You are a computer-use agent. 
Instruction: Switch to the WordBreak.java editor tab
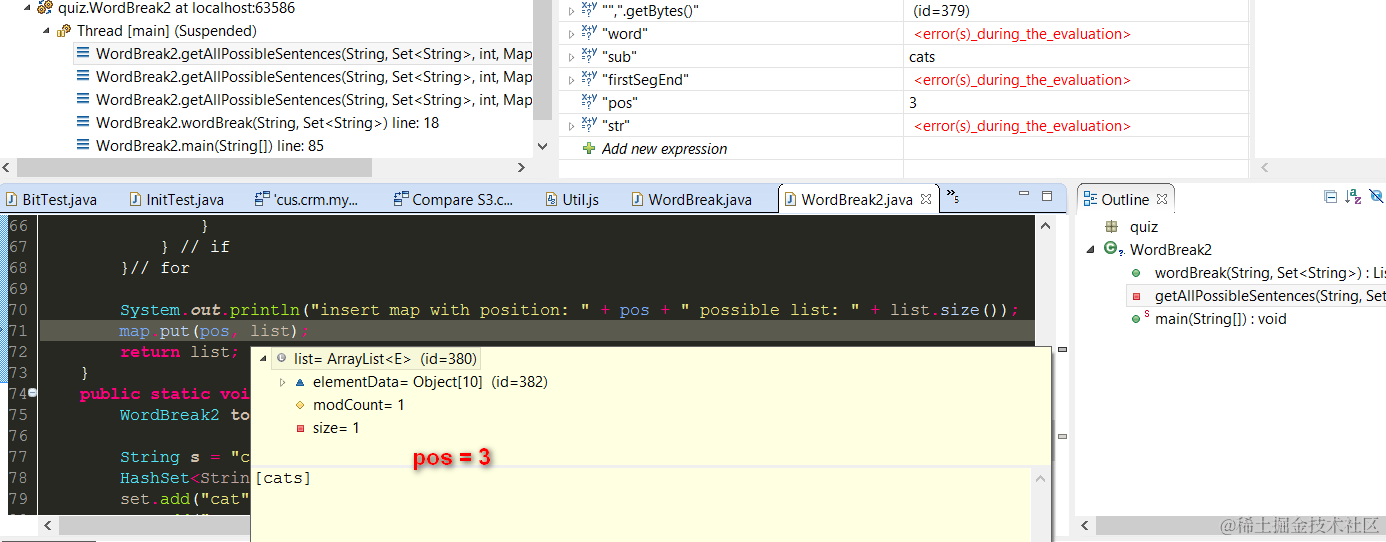(692, 199)
